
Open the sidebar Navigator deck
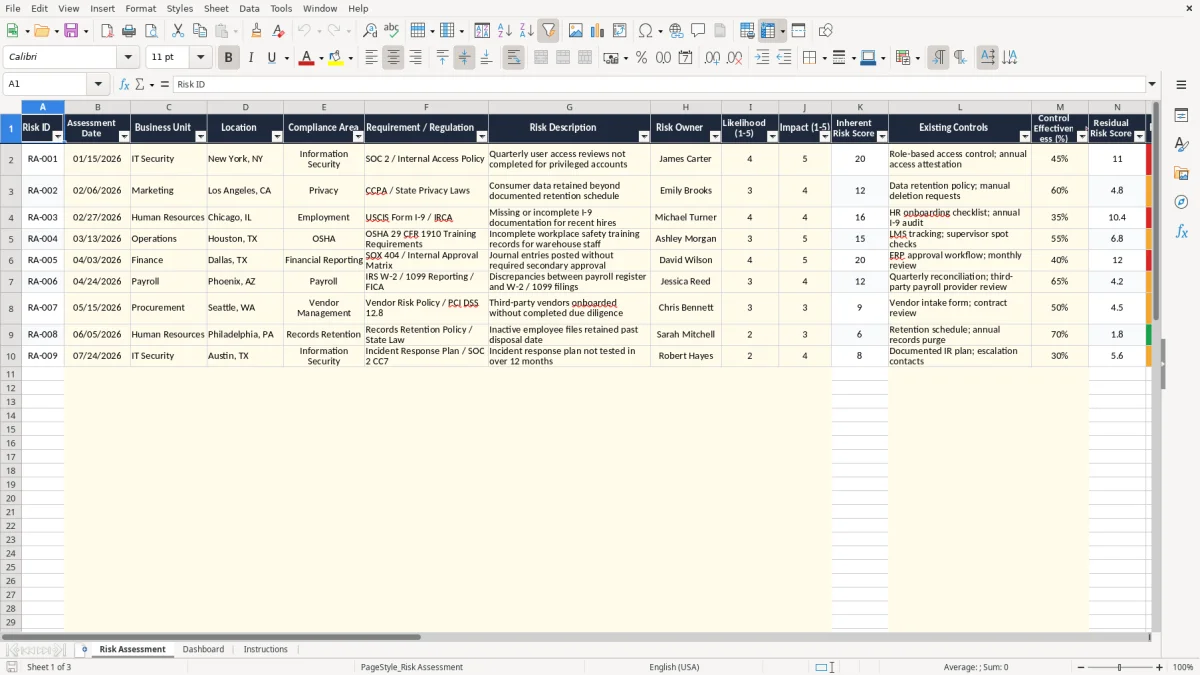[x=1181, y=202]
